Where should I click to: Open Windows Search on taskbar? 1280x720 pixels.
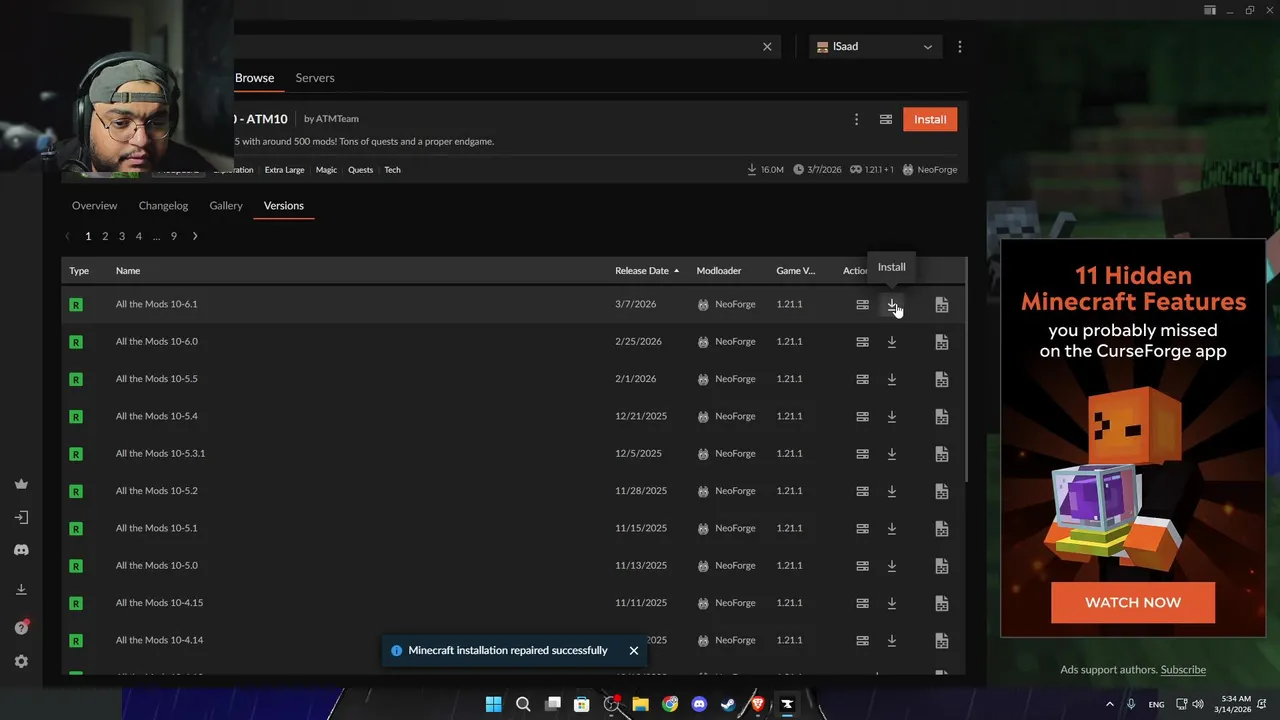point(523,704)
